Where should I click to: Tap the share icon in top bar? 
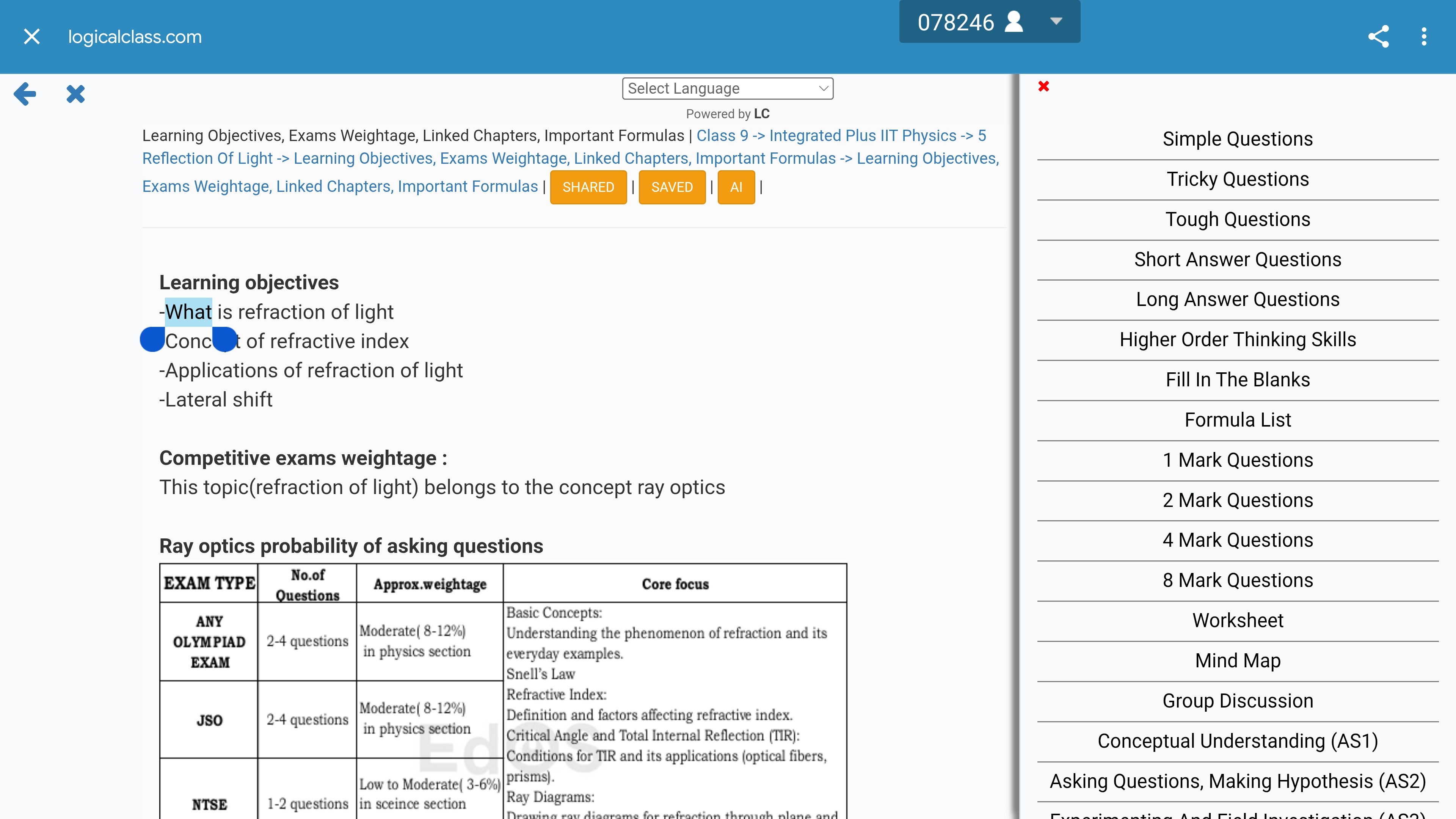[x=1378, y=37]
